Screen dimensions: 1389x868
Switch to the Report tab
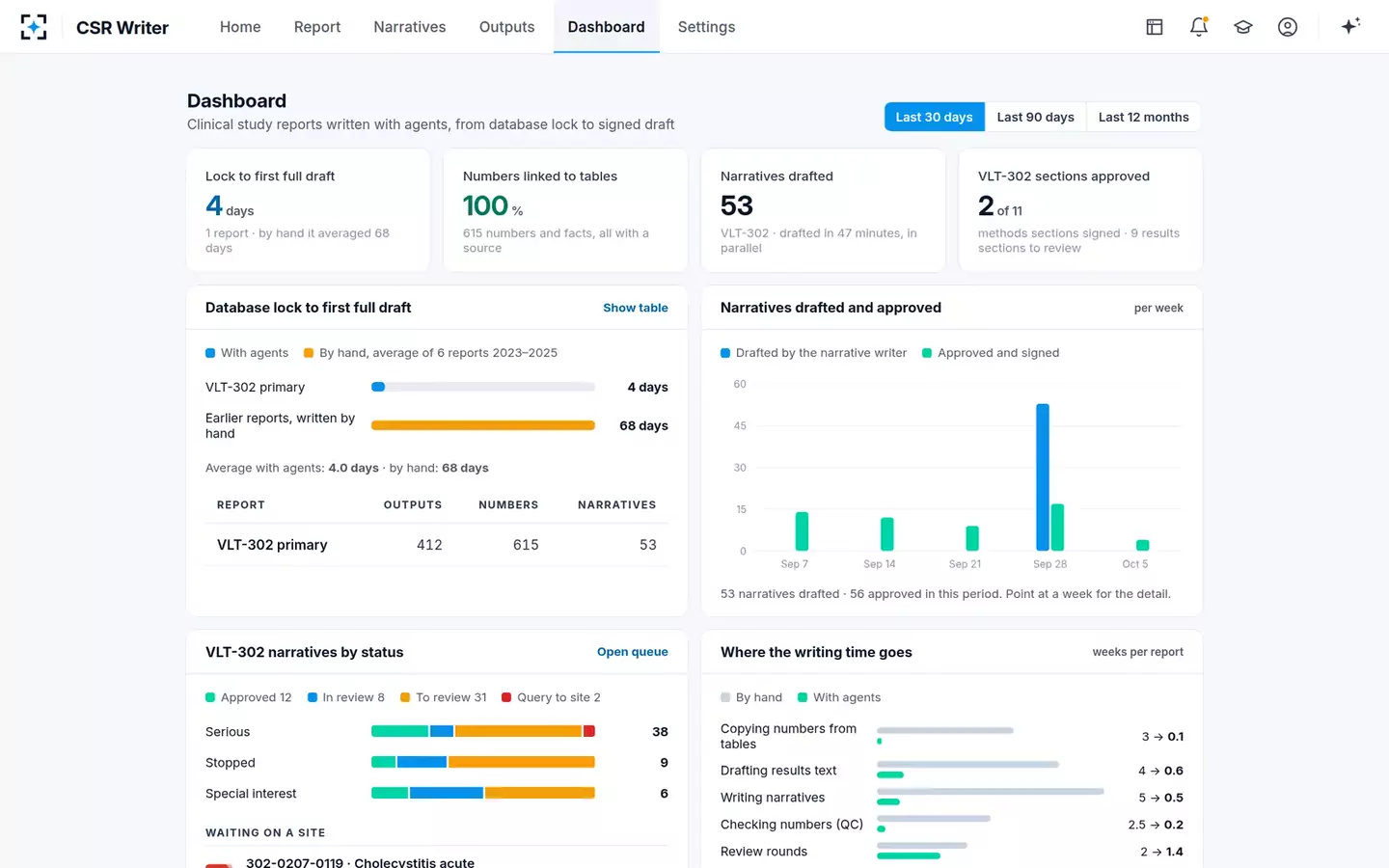(x=317, y=27)
